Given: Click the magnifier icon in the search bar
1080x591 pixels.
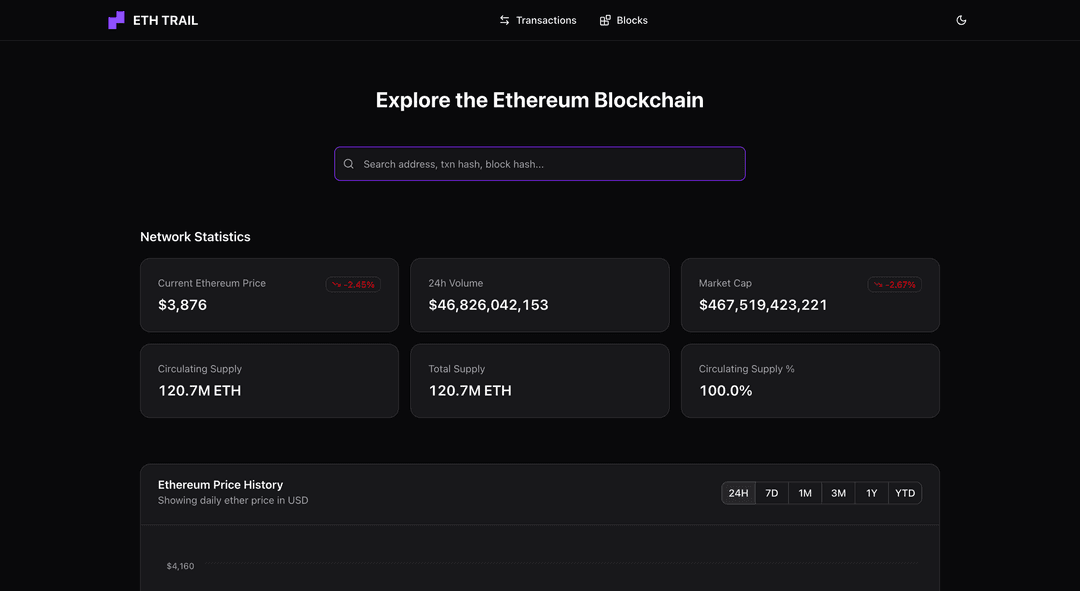Looking at the screenshot, I should pos(348,163).
